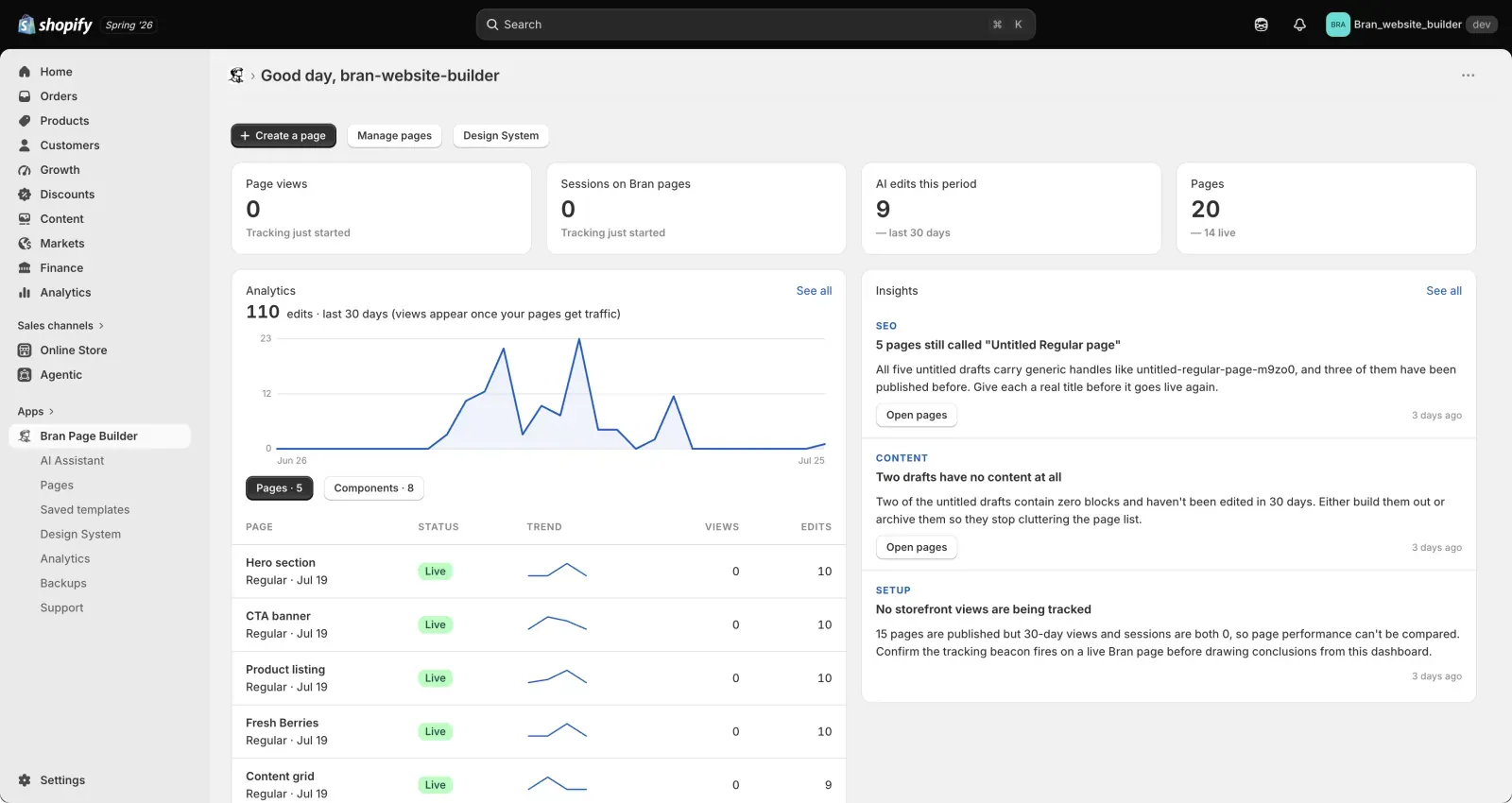
Task: Open the Orders sidebar icon
Action: (25, 96)
